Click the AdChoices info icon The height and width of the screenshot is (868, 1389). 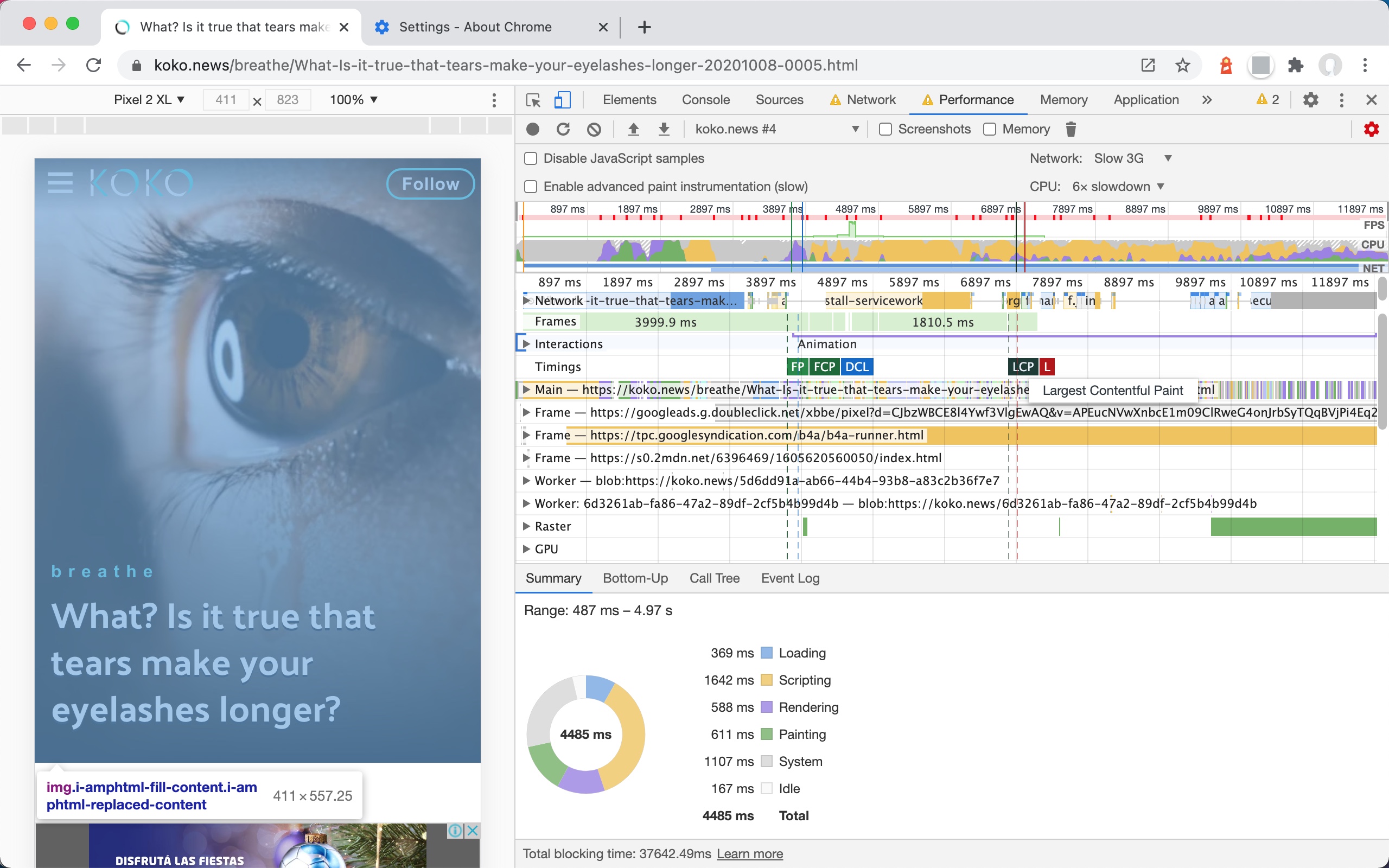point(456,830)
